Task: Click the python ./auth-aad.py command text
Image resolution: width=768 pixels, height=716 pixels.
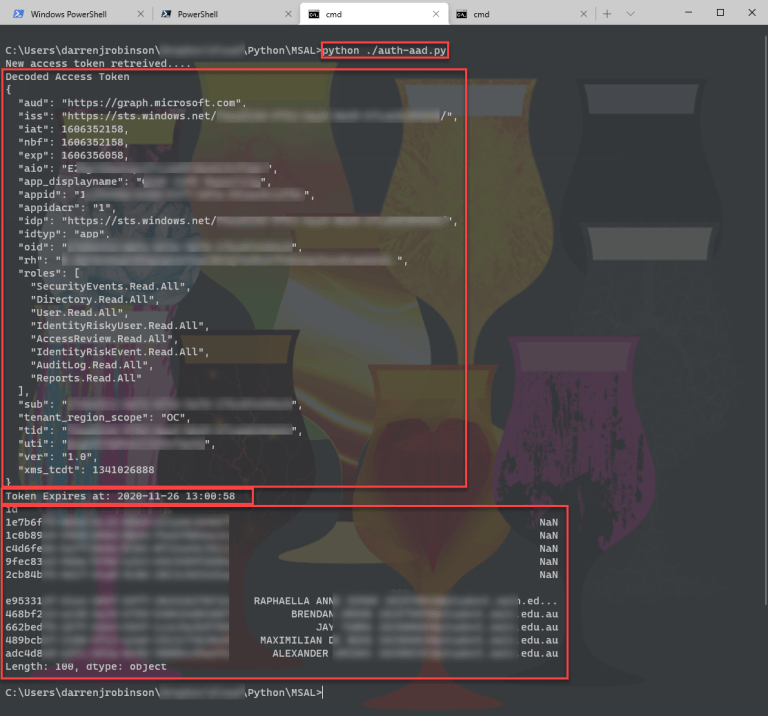Action: 384,50
